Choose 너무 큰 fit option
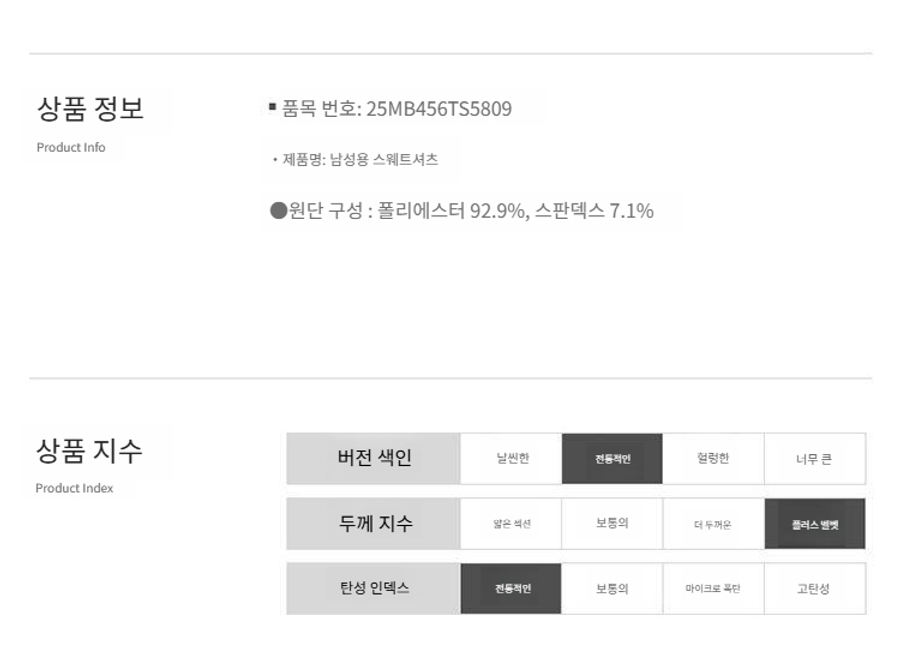 pos(814,459)
